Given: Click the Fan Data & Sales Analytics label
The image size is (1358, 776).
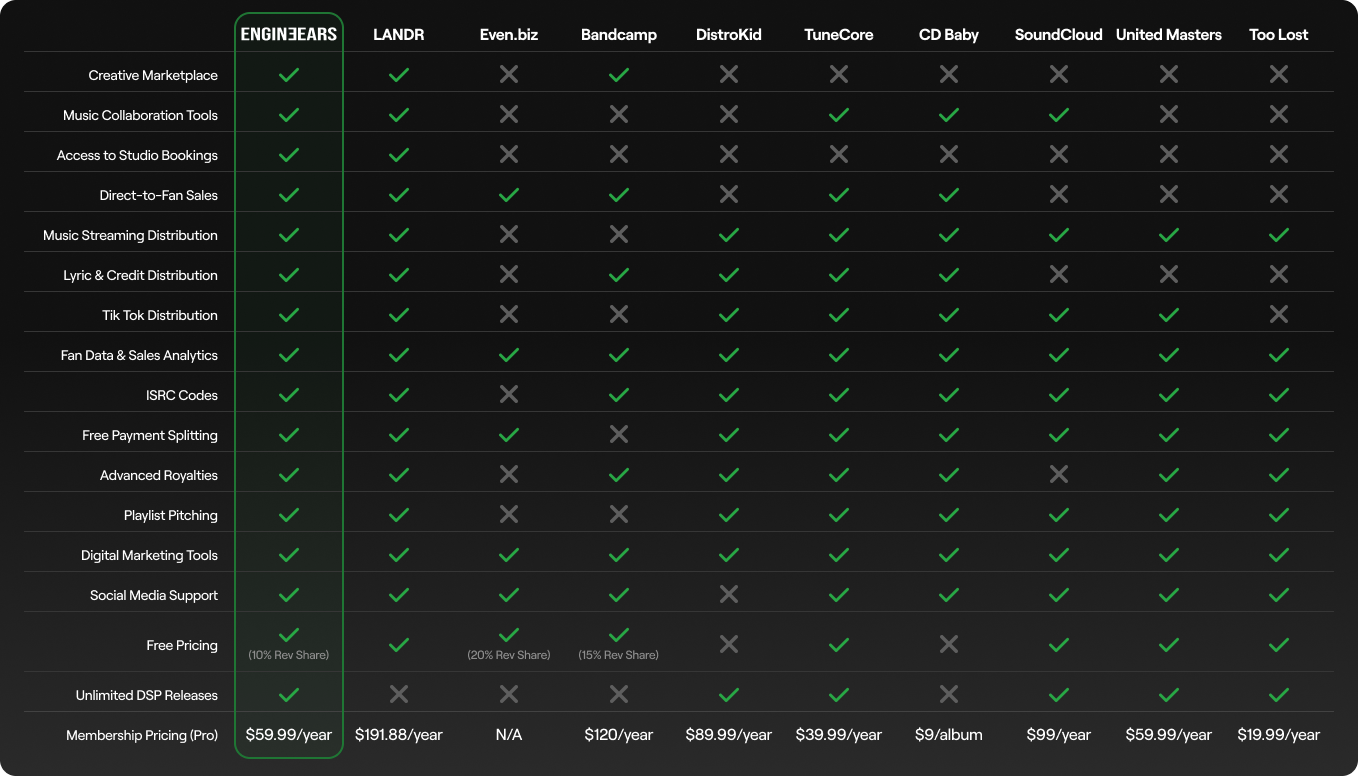Looking at the screenshot, I should [139, 355].
